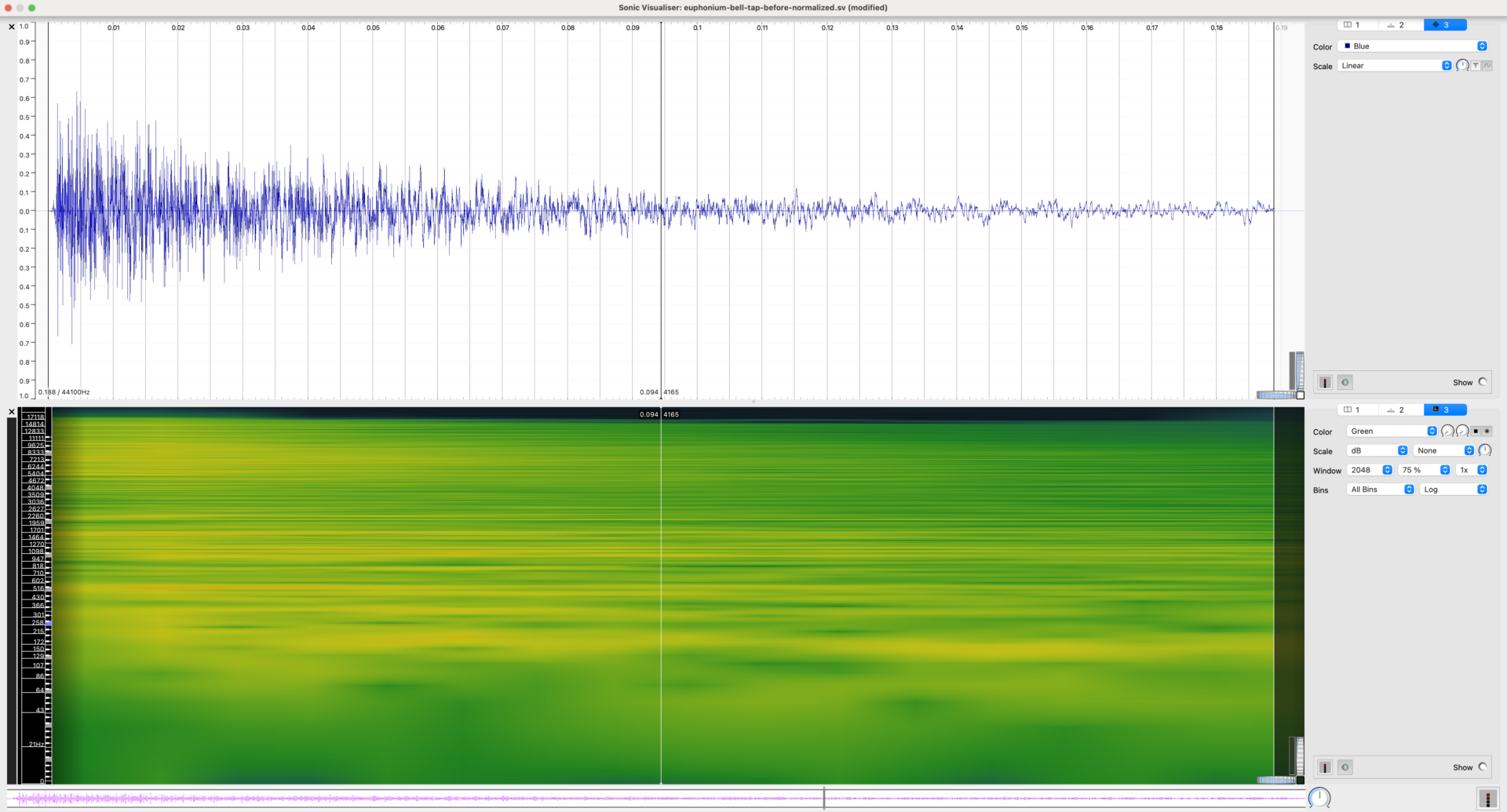This screenshot has width=1507, height=812.
Task: Toggle waveform normalize visible area button
Action: click(1476, 66)
